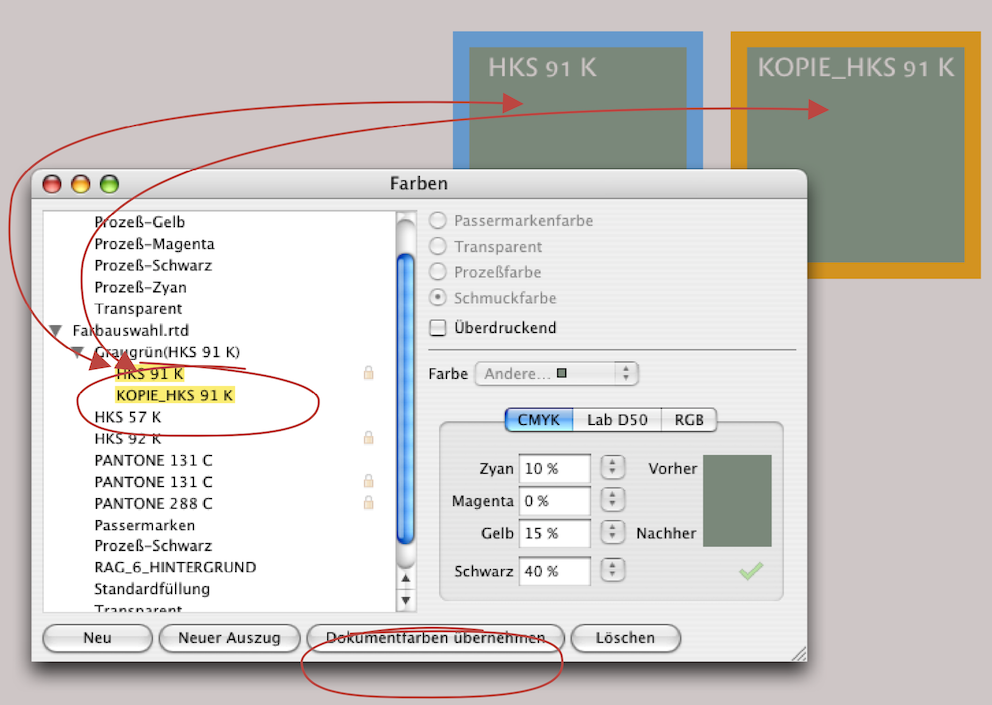Click into the Gelb percentage field
992x705 pixels.
pos(554,533)
